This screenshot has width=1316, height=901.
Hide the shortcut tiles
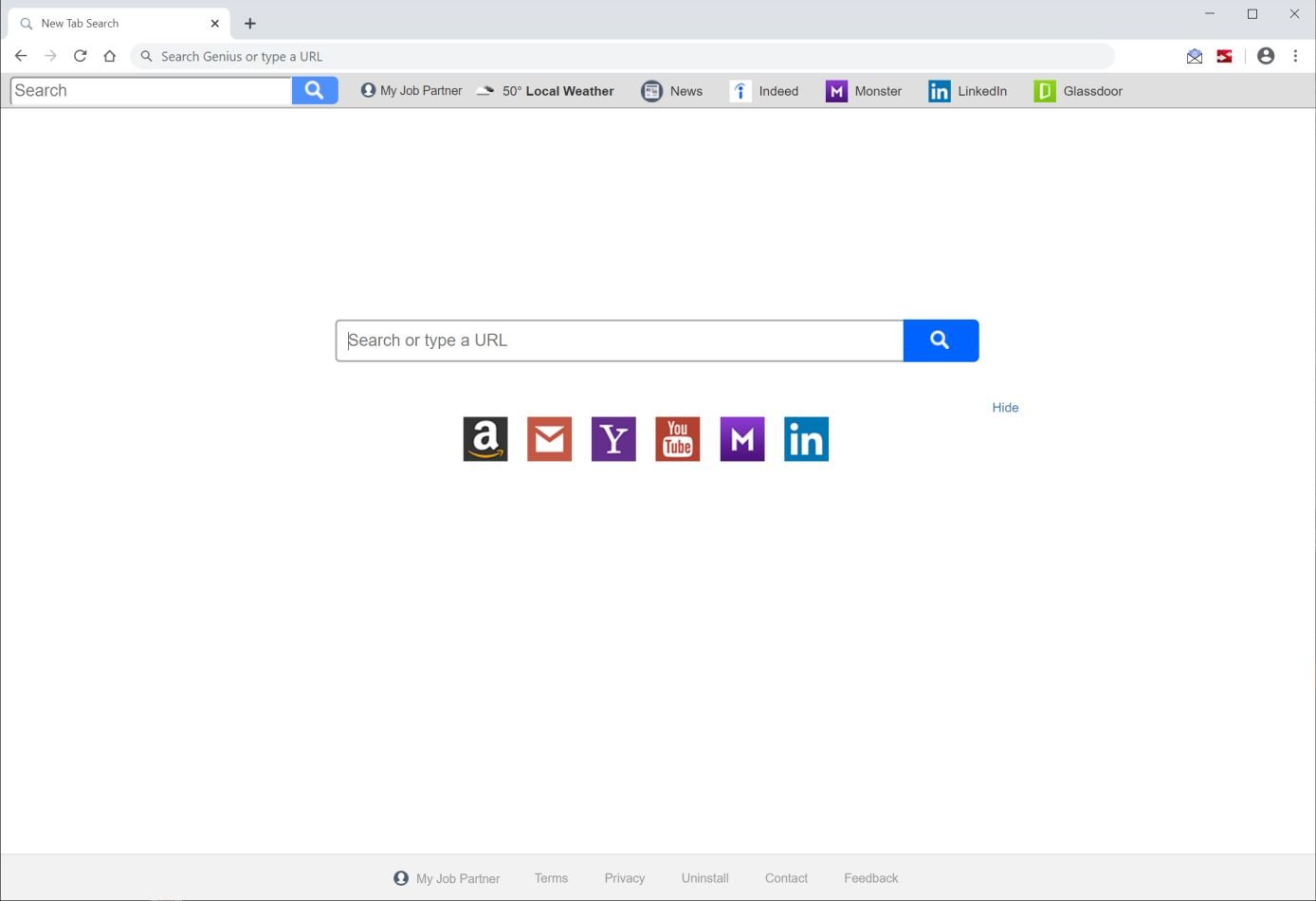click(x=1005, y=408)
